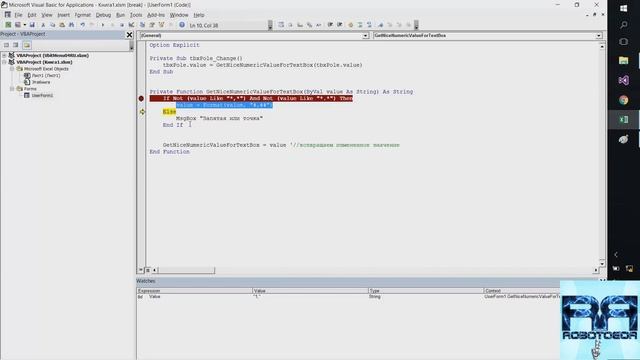Click the List Properties/Methods icon in Edit toolbar
The width and height of the screenshot is (640, 360).
[281, 25]
